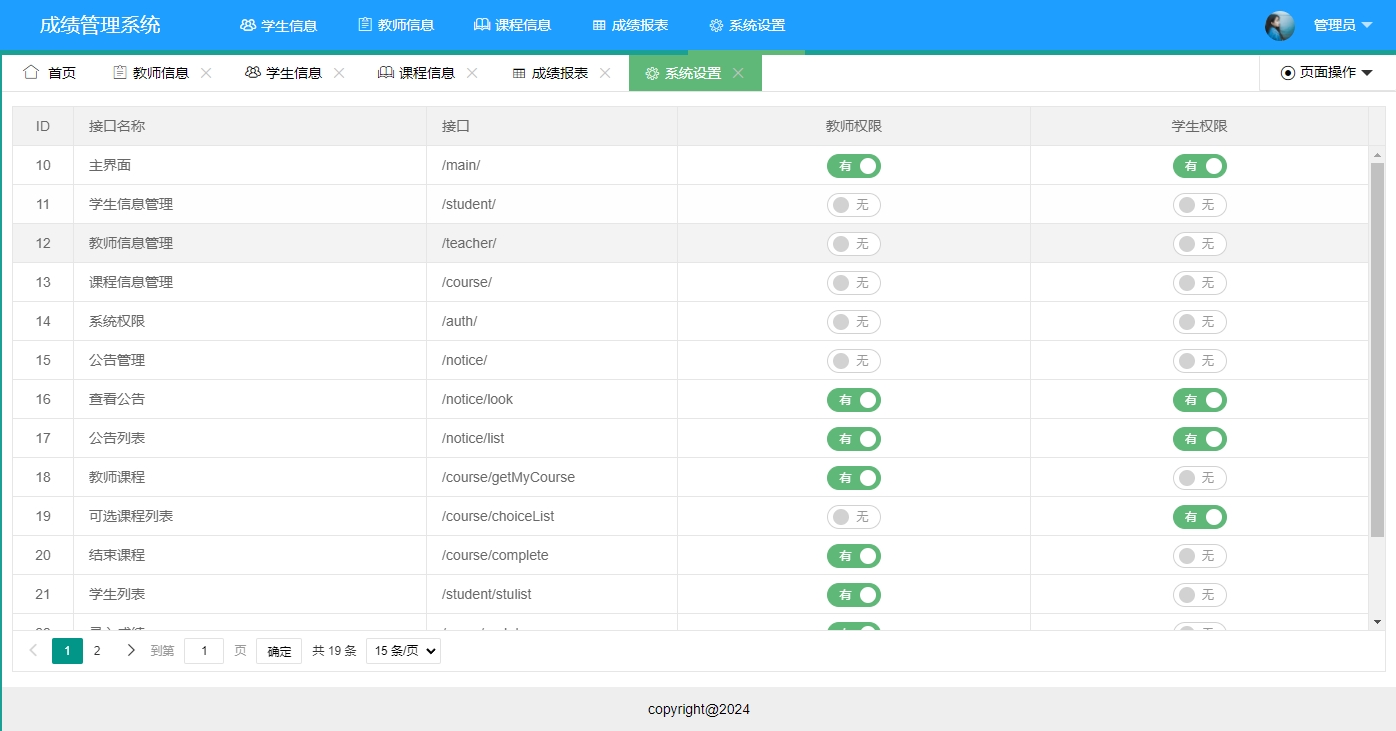Image resolution: width=1396 pixels, height=731 pixels.
Task: Disable teacher permission for 公告列表
Action: coord(854,439)
